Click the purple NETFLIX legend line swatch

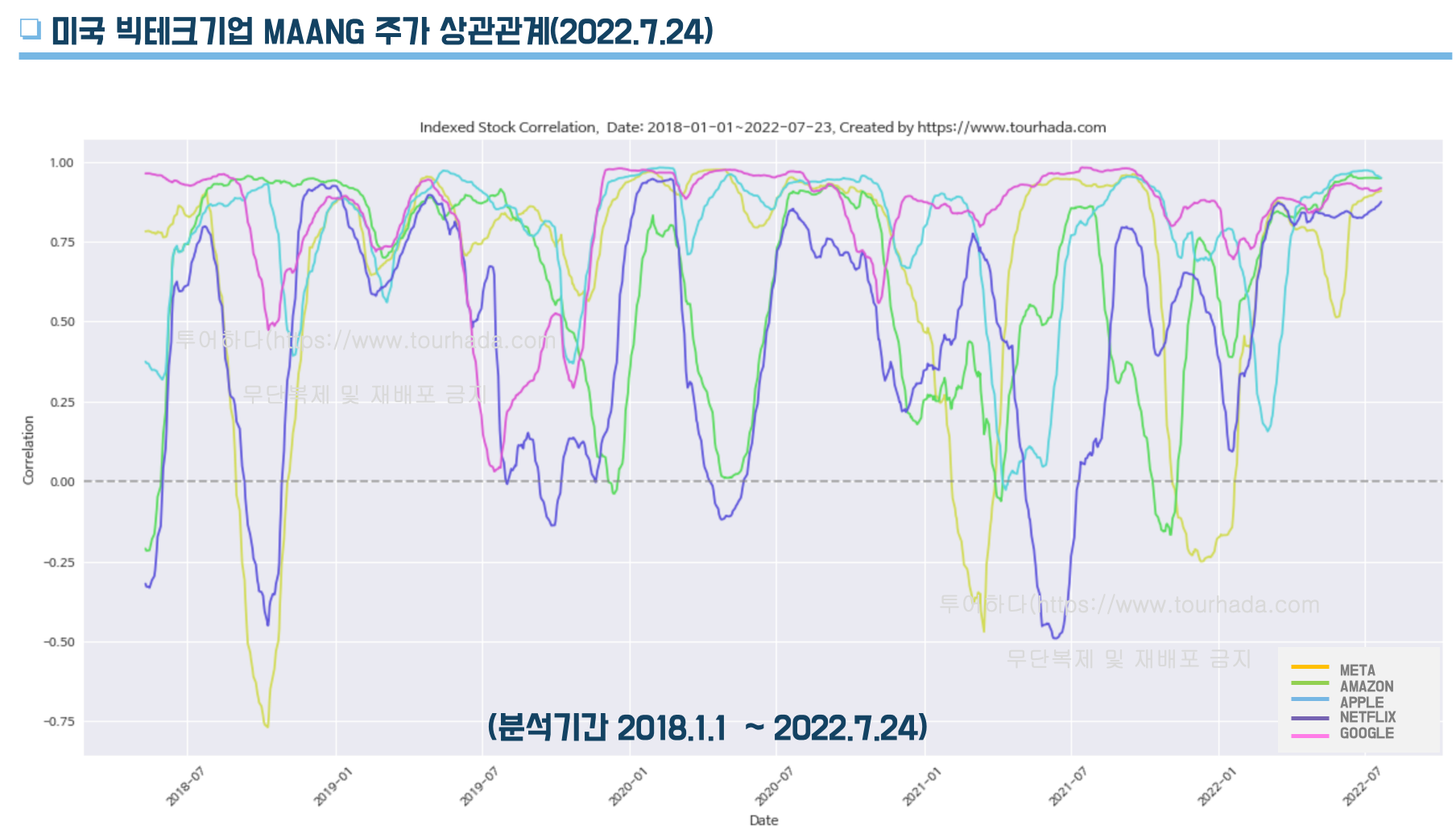[x=1309, y=717]
